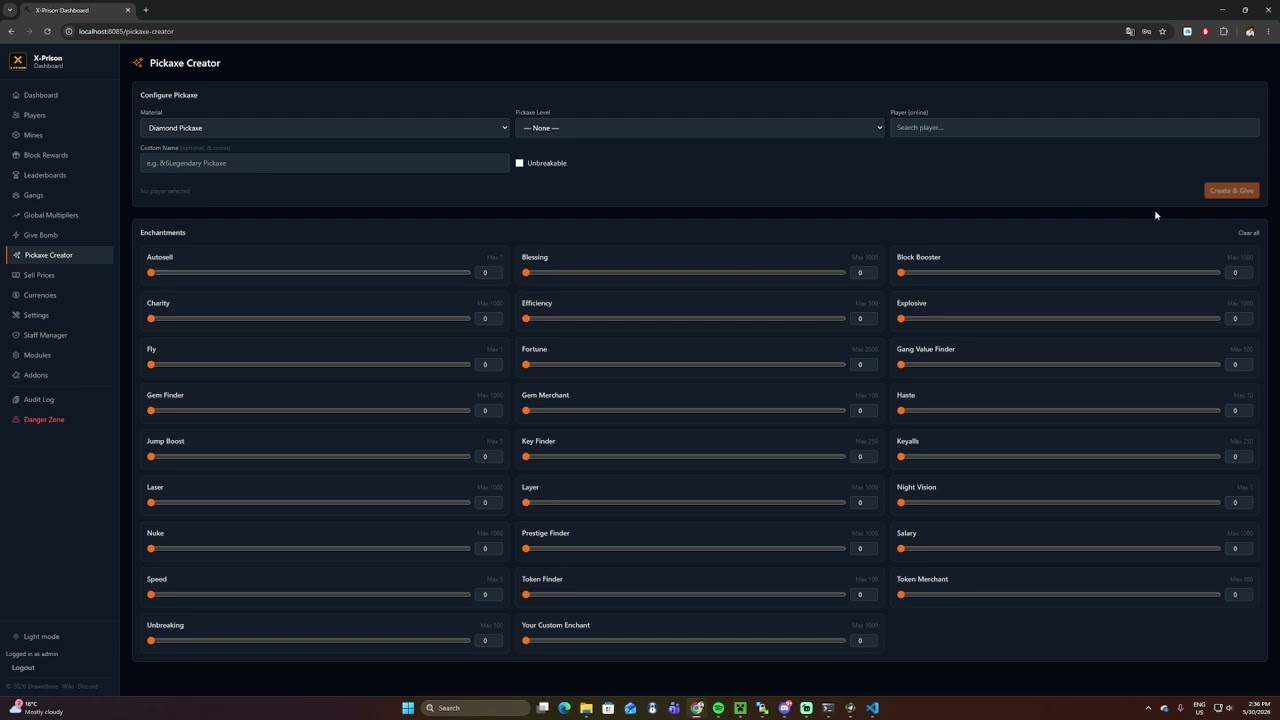Click the X-Prison logo icon
The height and width of the screenshot is (720, 1280).
18,61
